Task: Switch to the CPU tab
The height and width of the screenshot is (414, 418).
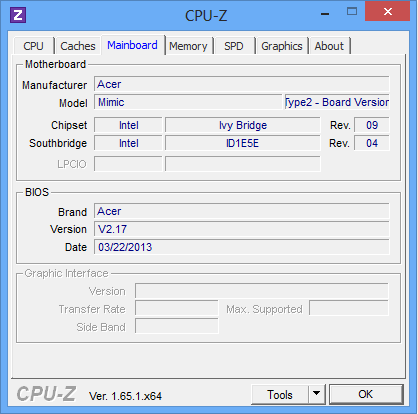Action: [34, 46]
